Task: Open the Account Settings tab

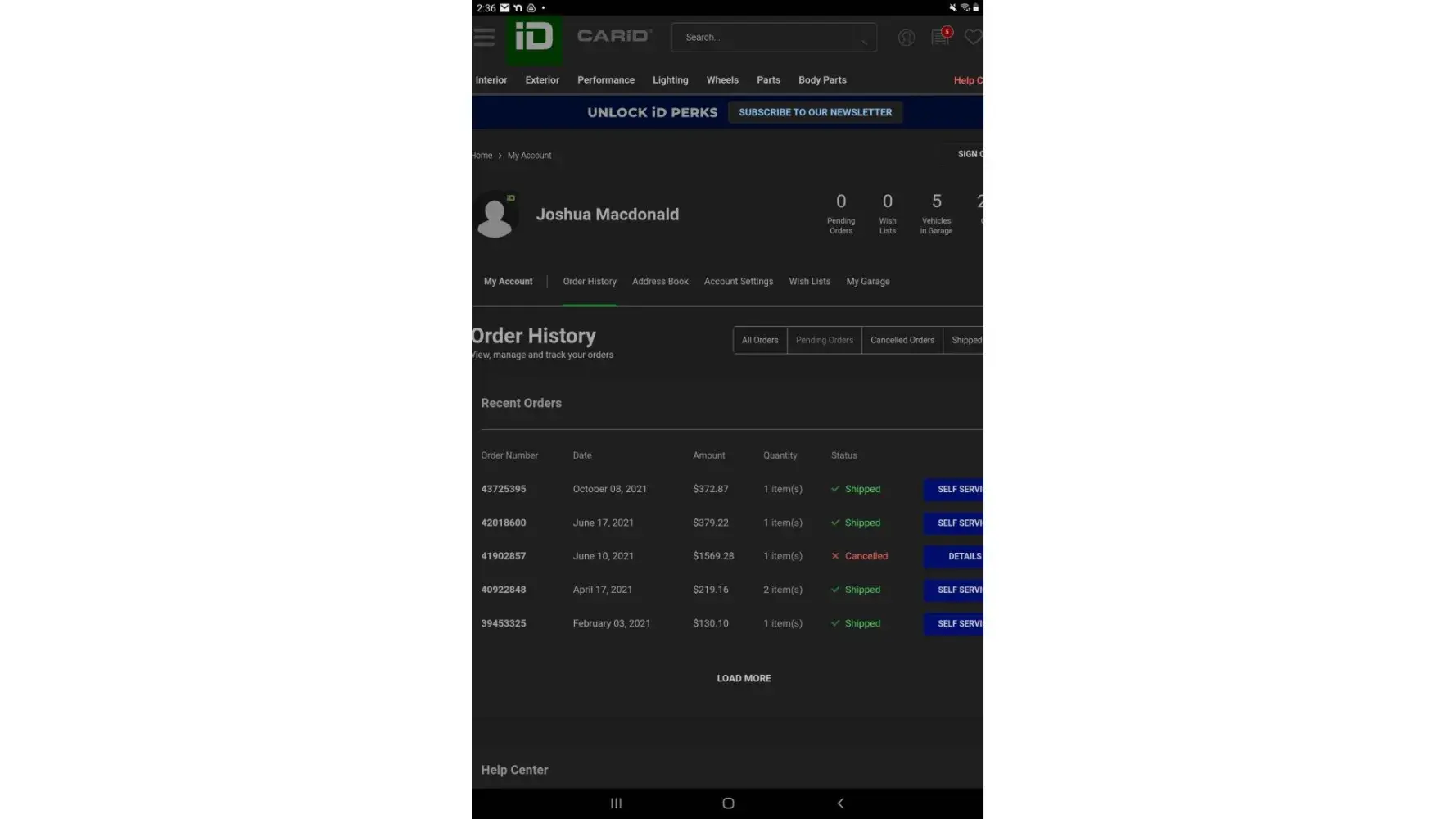Action: coord(739,282)
